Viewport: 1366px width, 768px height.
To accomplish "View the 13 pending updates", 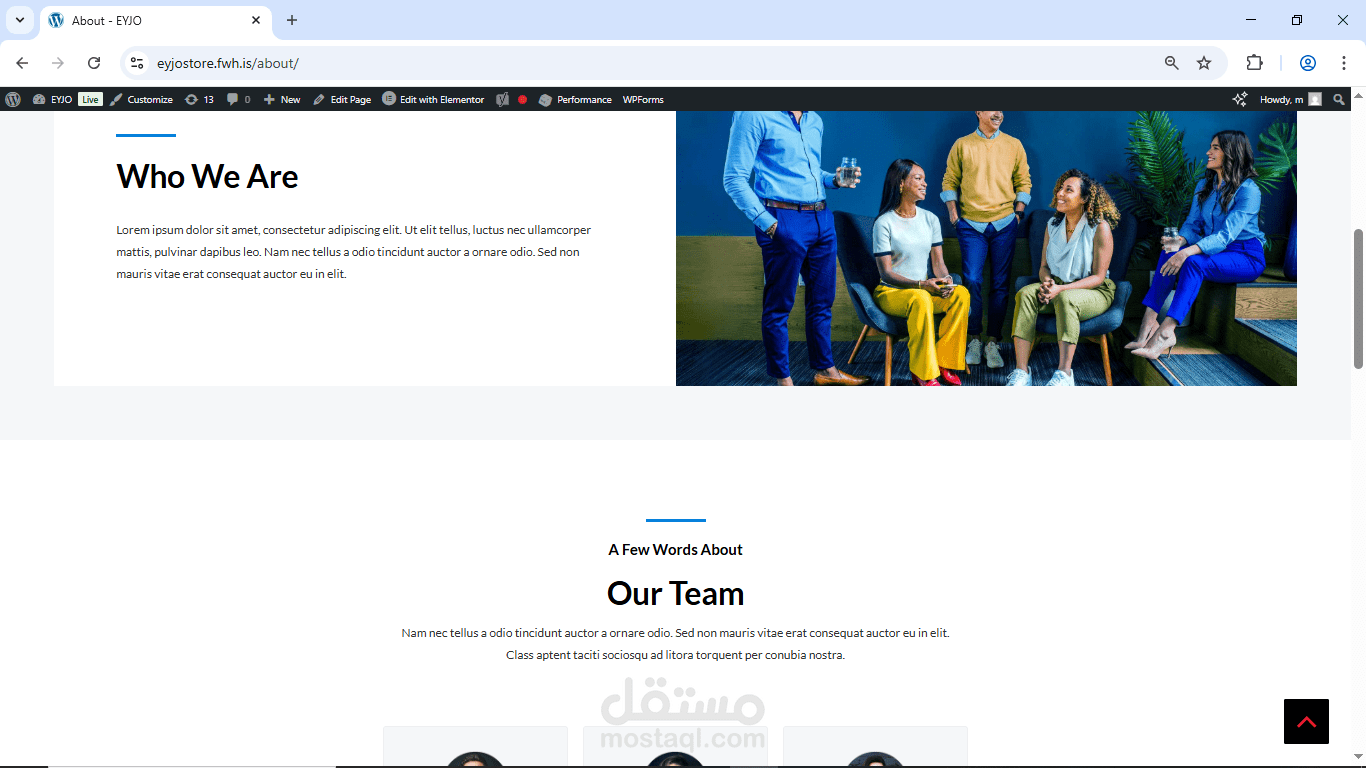I will tap(199, 99).
